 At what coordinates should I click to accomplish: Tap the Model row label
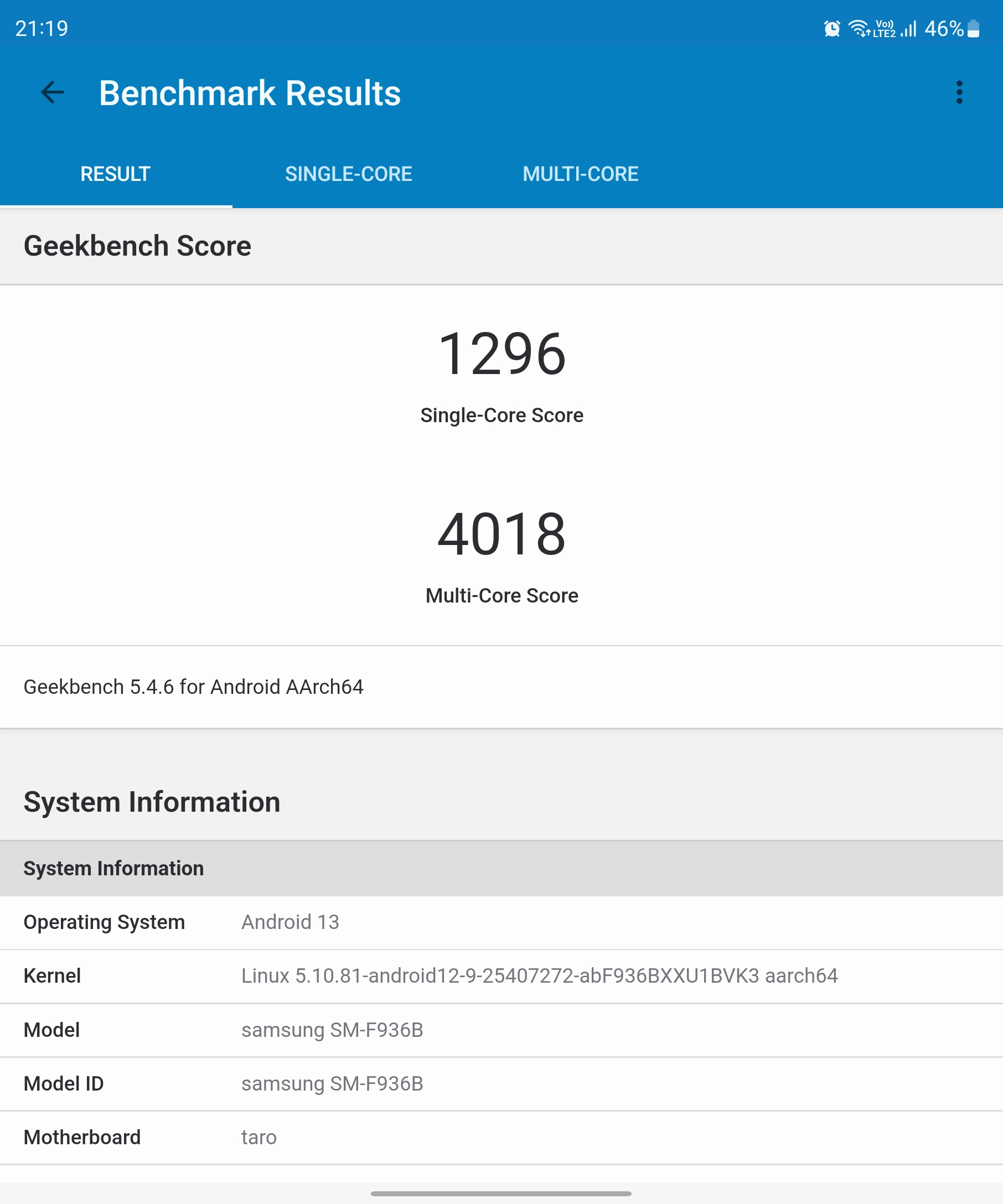51,1030
